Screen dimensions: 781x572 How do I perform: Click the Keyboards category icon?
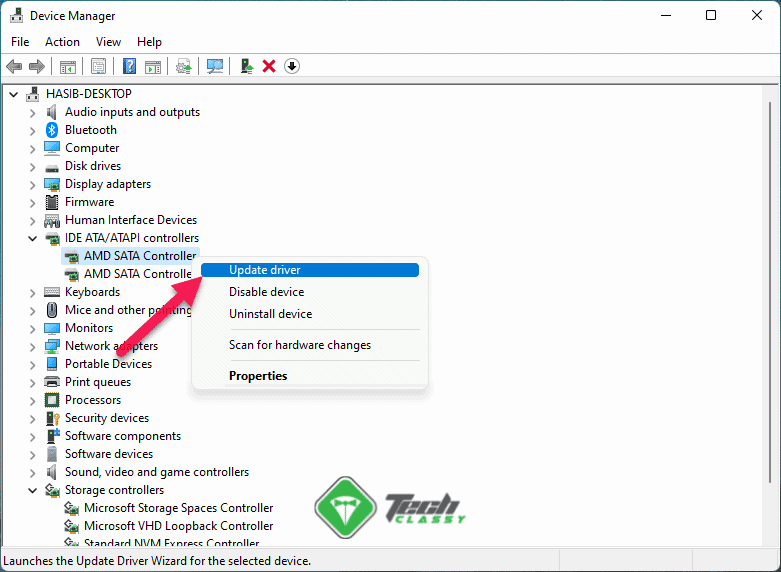52,292
